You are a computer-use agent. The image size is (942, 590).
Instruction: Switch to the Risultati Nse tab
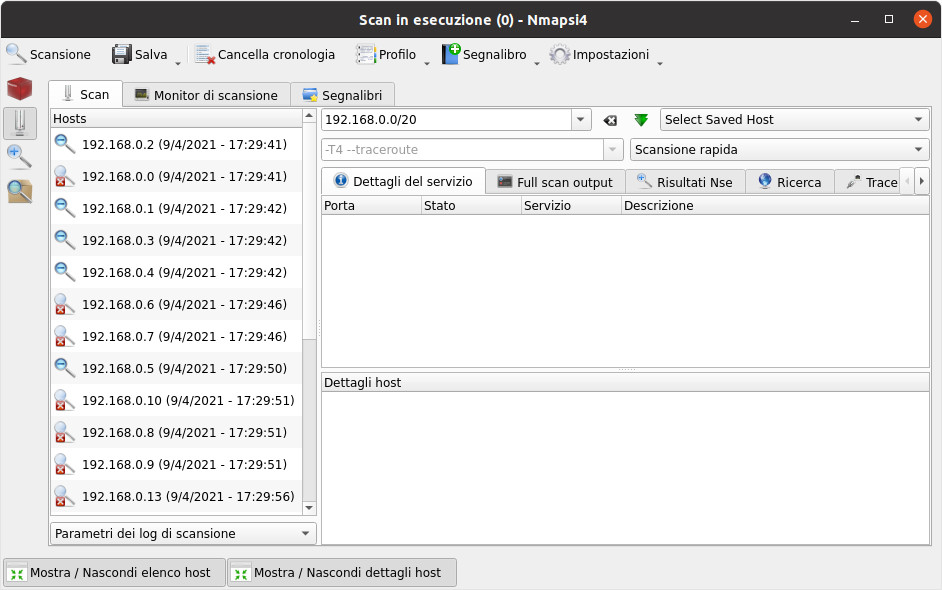[685, 182]
